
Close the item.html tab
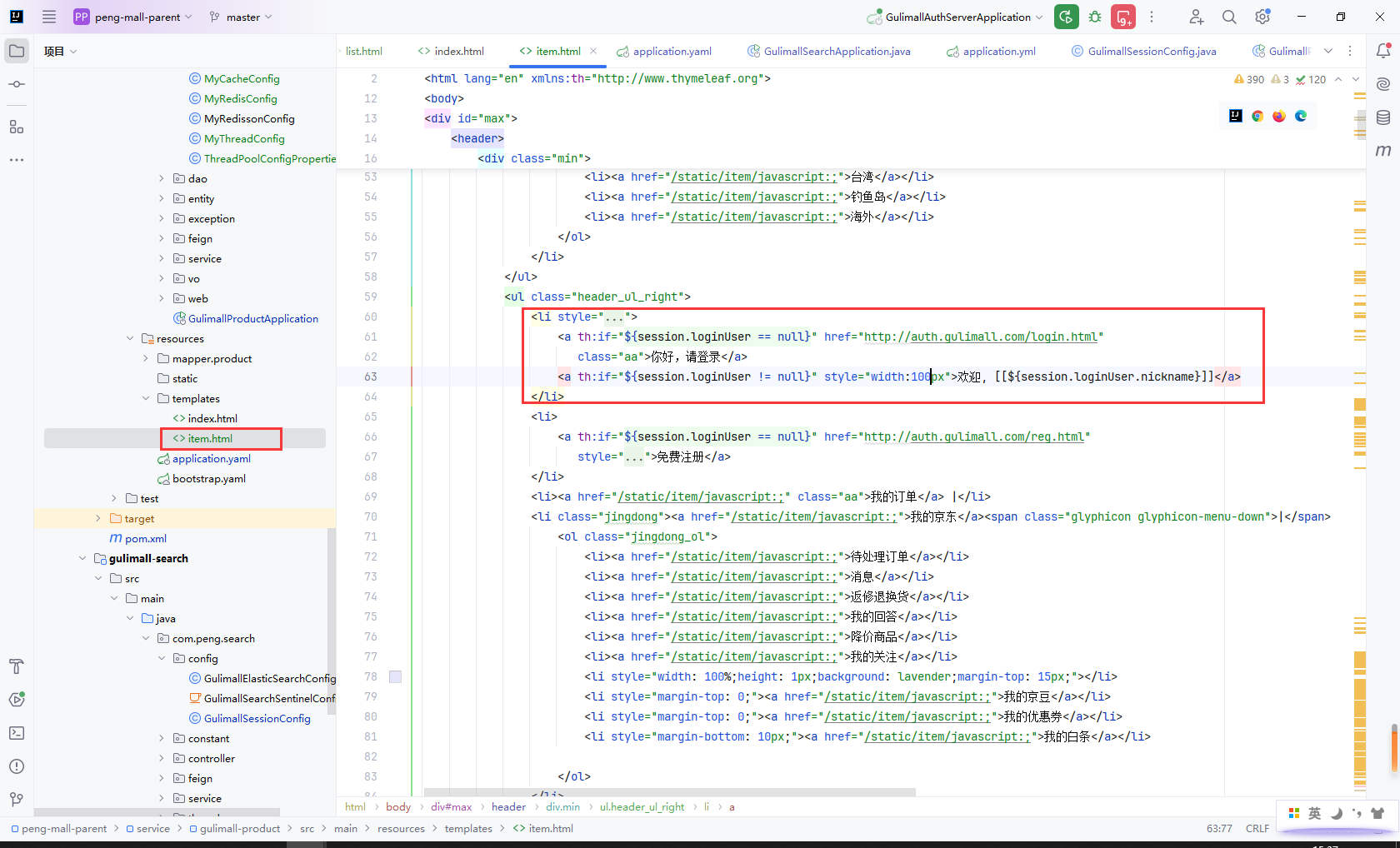(x=593, y=51)
